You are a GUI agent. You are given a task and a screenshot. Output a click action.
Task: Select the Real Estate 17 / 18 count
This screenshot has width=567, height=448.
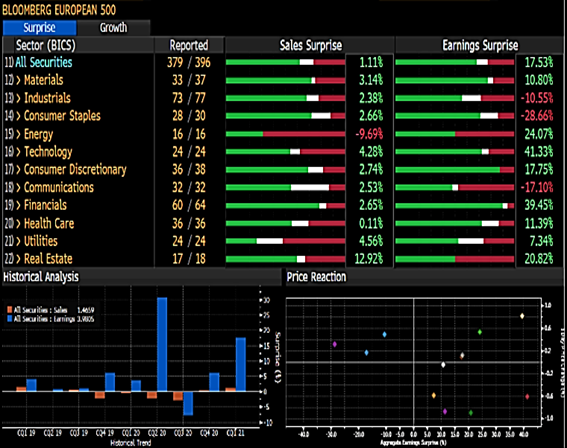[189, 259]
